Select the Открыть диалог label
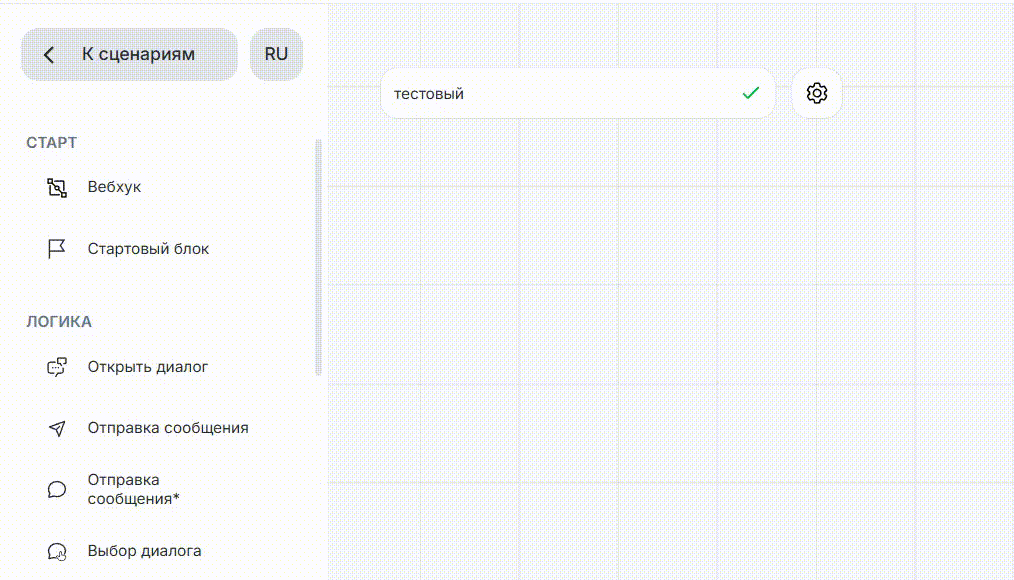This screenshot has width=1014, height=580. tap(148, 367)
